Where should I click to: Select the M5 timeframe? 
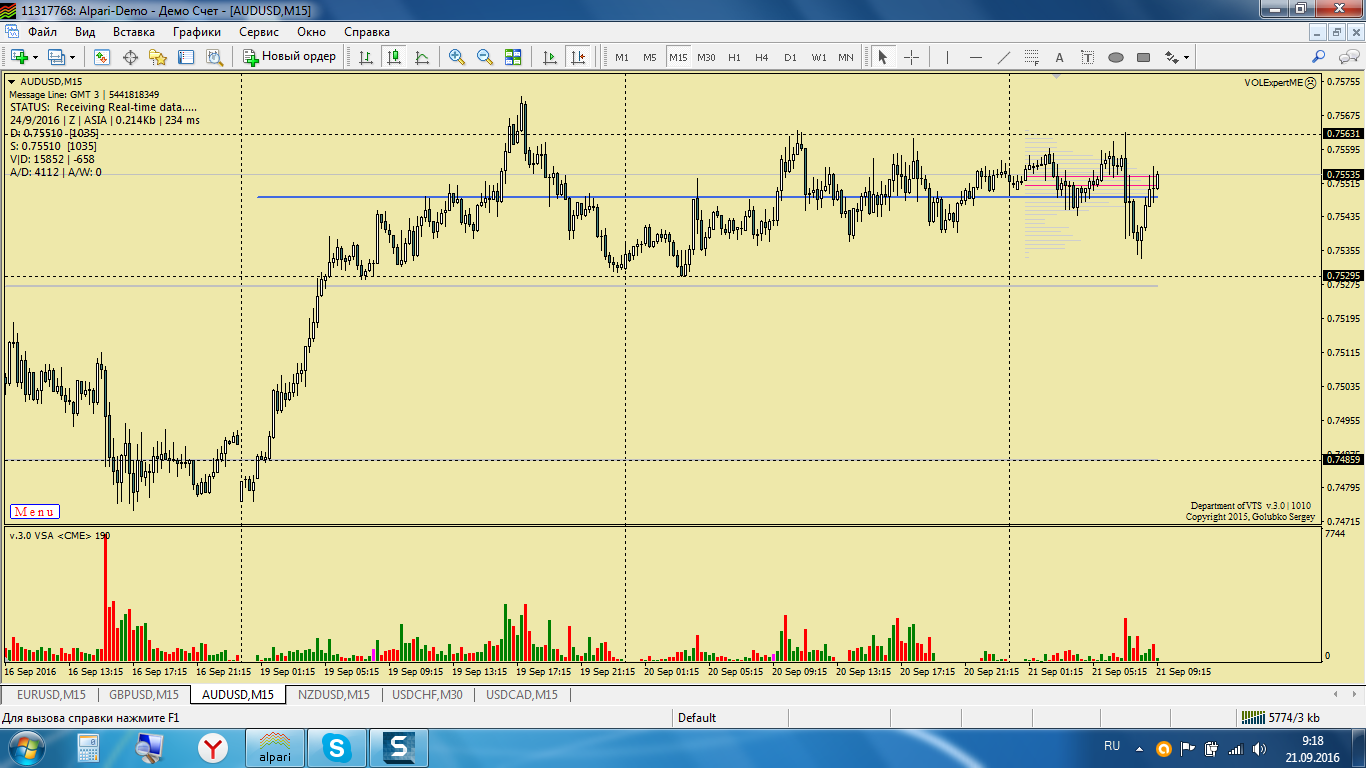click(650, 57)
